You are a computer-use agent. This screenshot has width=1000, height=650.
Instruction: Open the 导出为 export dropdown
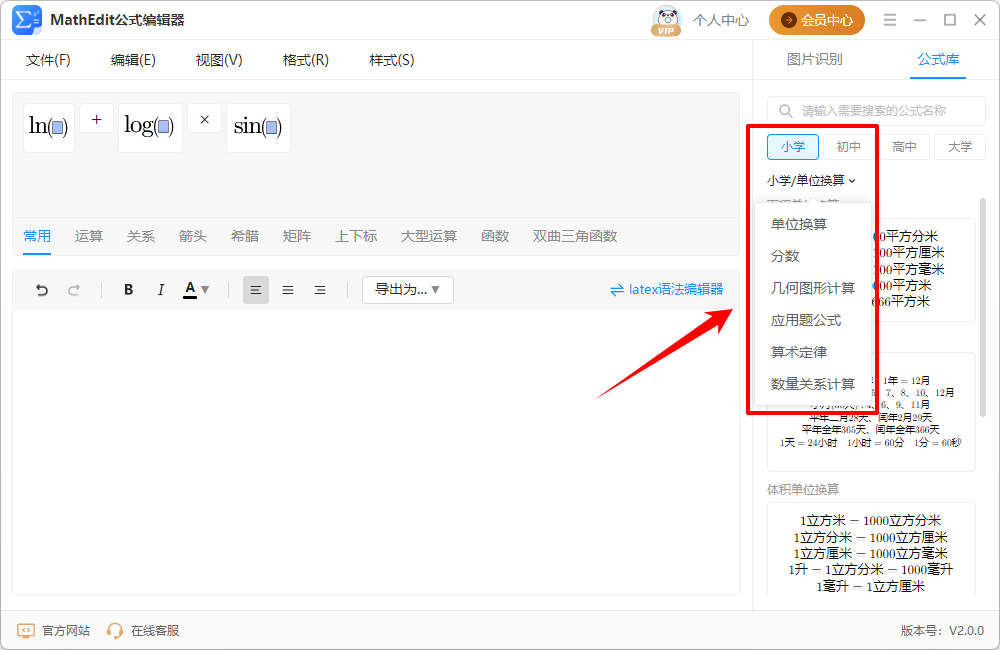pos(408,290)
